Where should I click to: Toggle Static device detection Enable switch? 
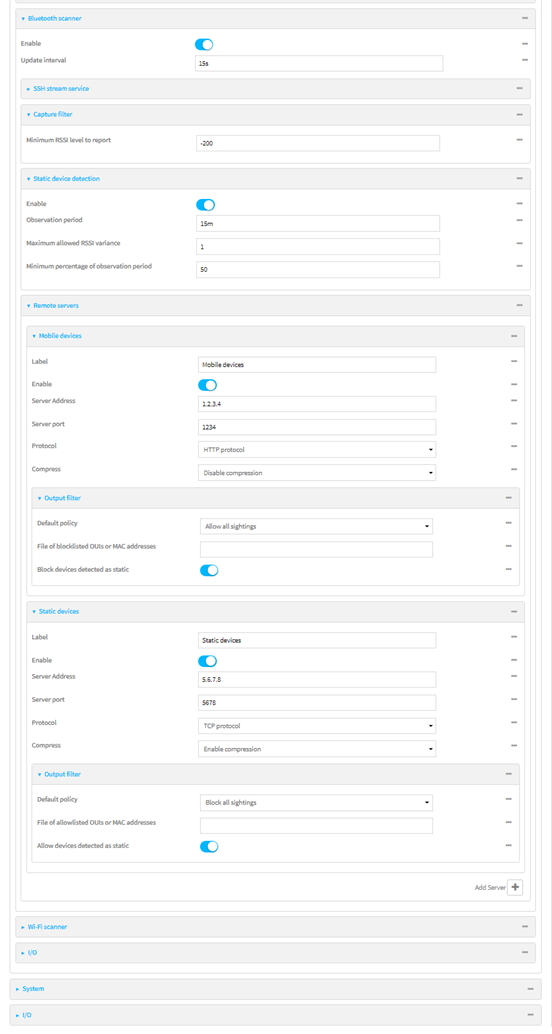coord(206,205)
